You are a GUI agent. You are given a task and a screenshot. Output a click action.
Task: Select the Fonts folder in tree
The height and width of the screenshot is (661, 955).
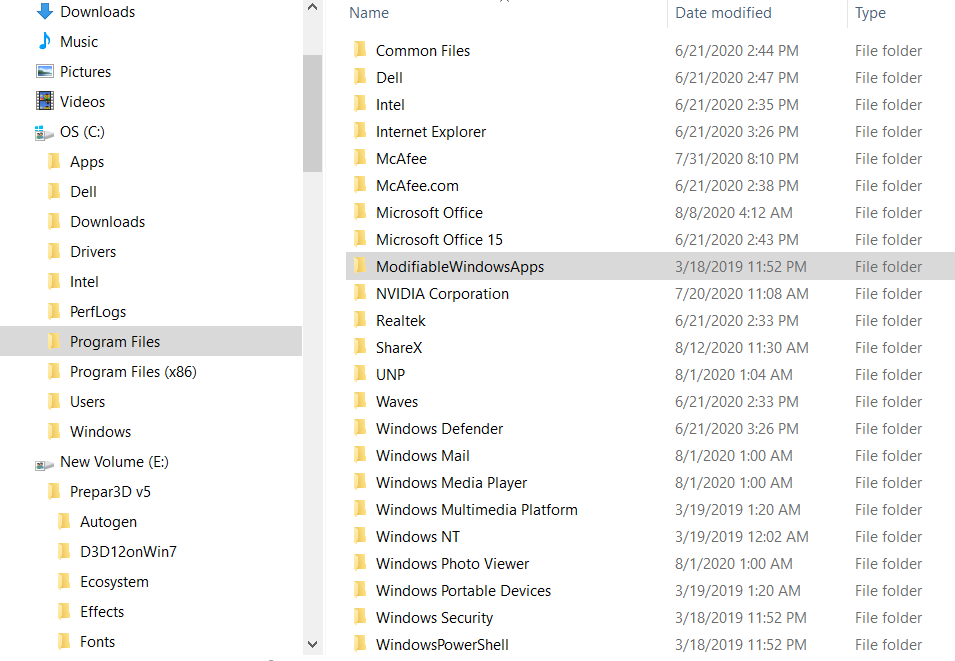(97, 642)
